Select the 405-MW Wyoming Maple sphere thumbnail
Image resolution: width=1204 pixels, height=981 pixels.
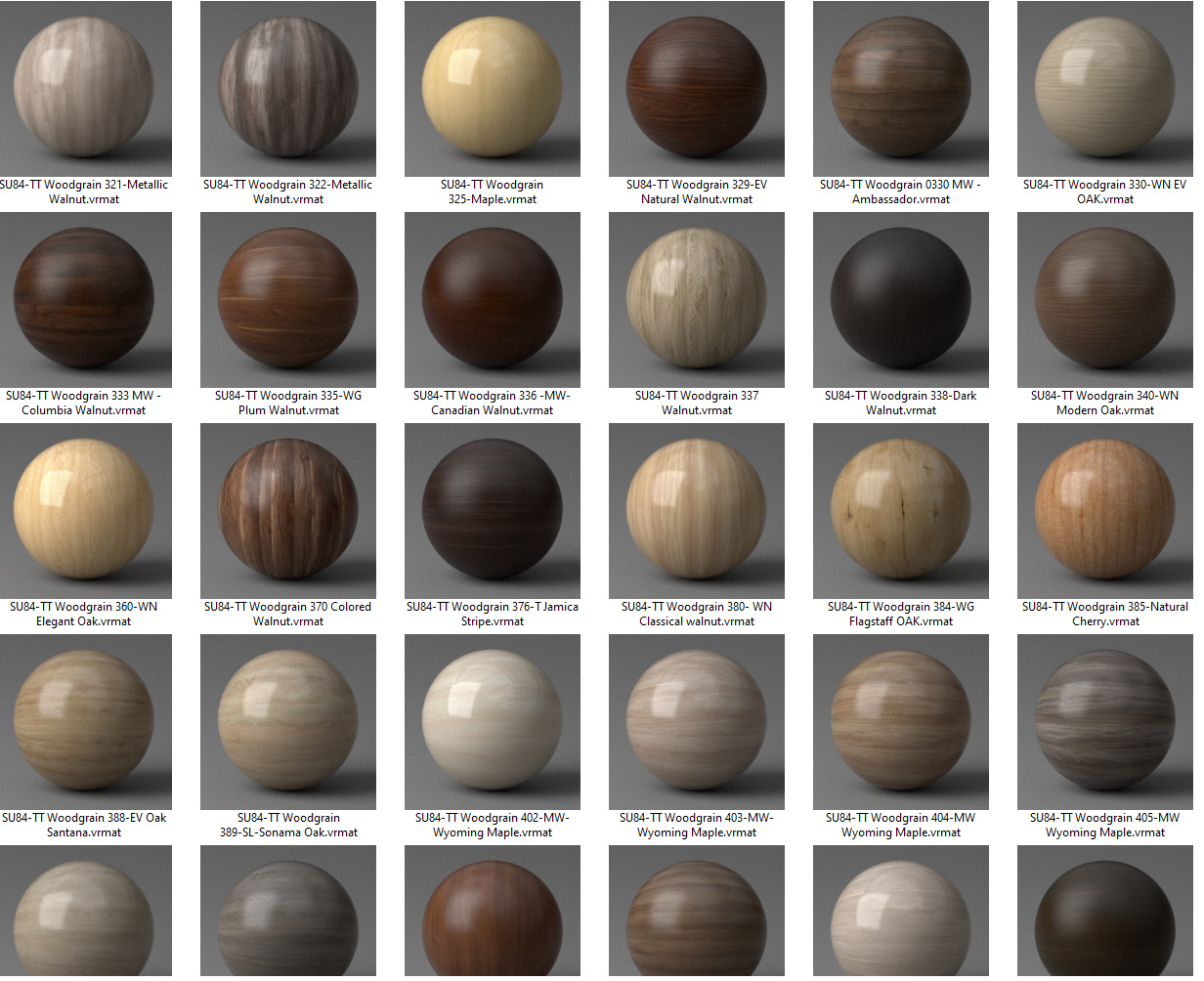(x=1105, y=722)
